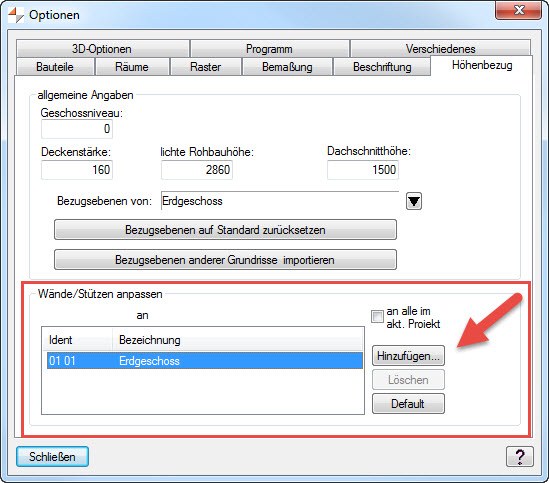
Task: Click 'Bezugsebenen anderer Grundrisse importieren' button
Action: coord(225,260)
